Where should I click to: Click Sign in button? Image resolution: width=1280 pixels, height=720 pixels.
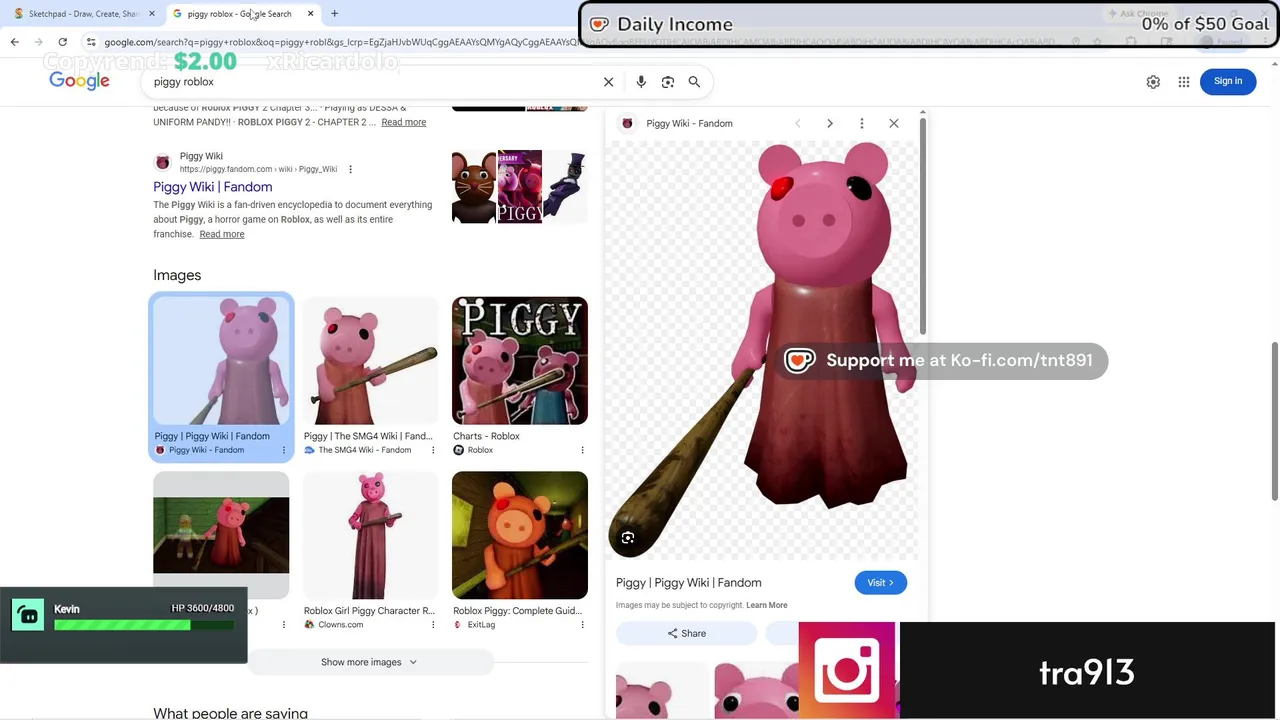1228,81
